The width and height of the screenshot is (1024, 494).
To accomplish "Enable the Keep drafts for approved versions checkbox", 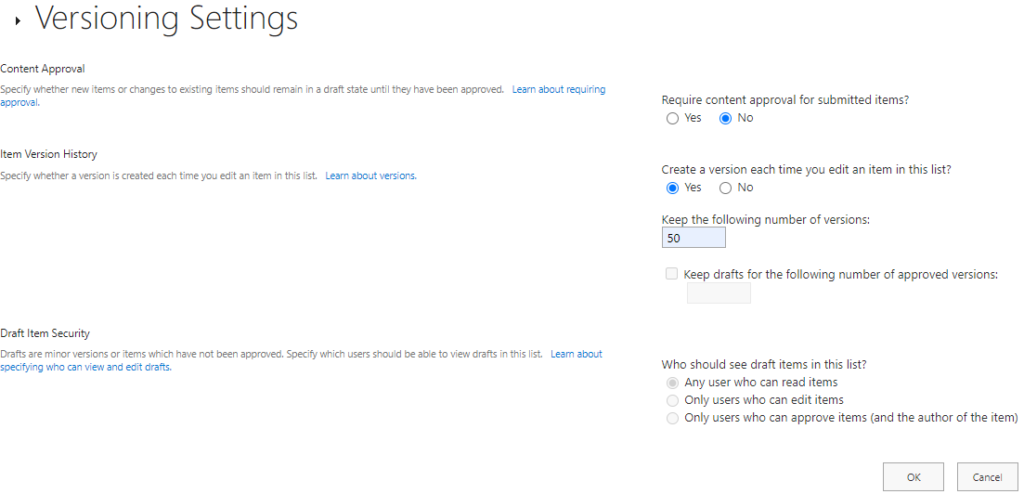I will coord(672,274).
